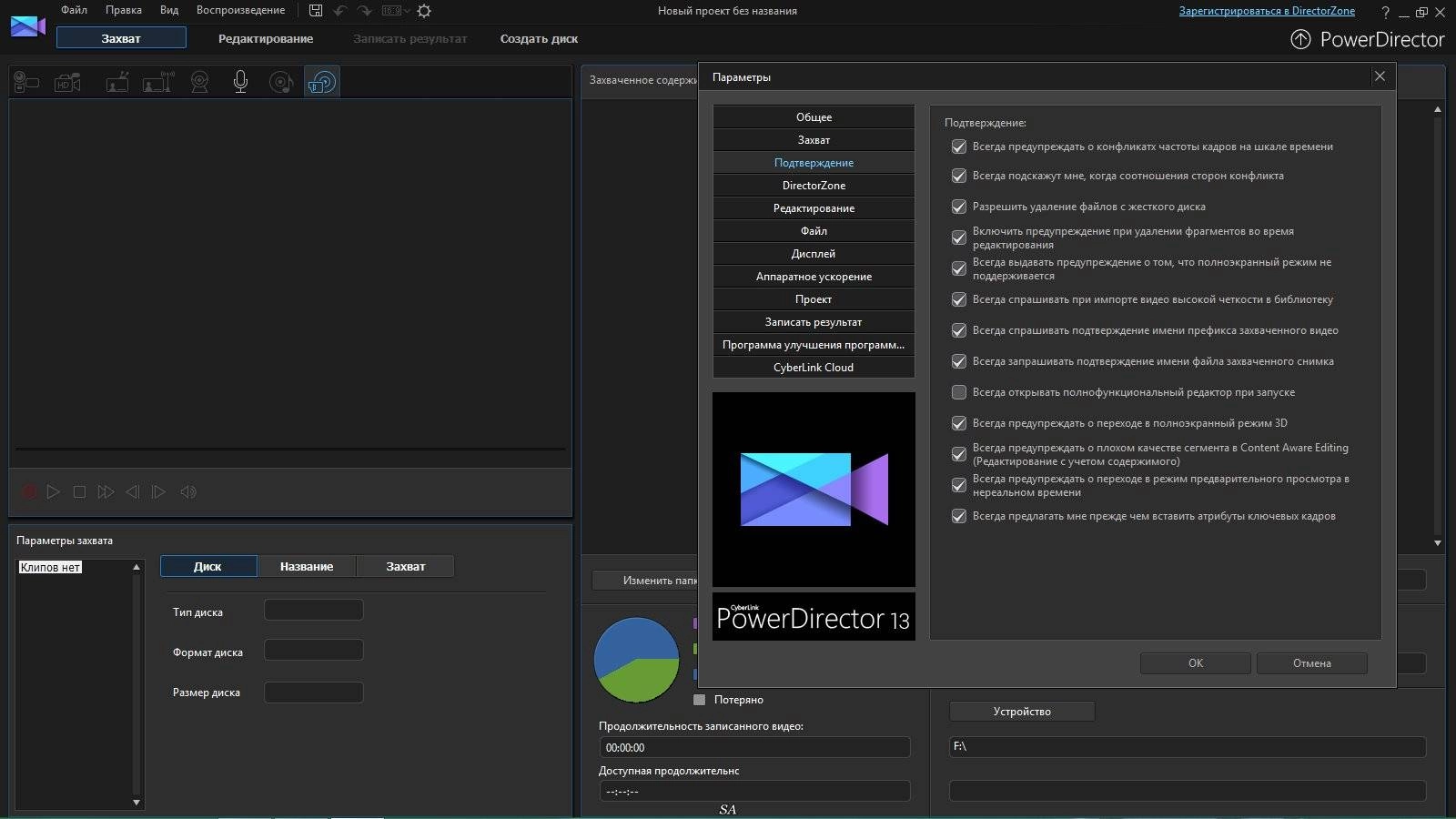Viewport: 1456px width, 819px height.
Task: Open the DirectorZone settings category
Action: tap(814, 186)
